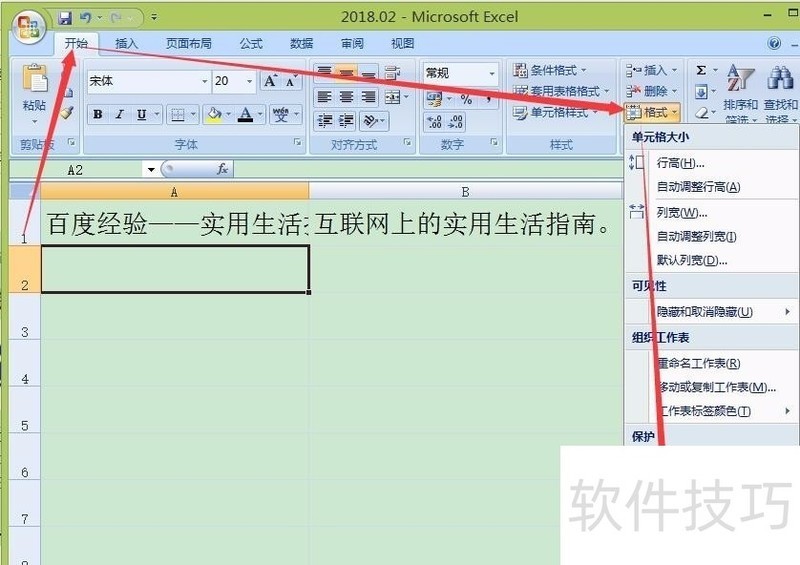
Task: Decrease font size with the smaller A
Action: point(290,81)
